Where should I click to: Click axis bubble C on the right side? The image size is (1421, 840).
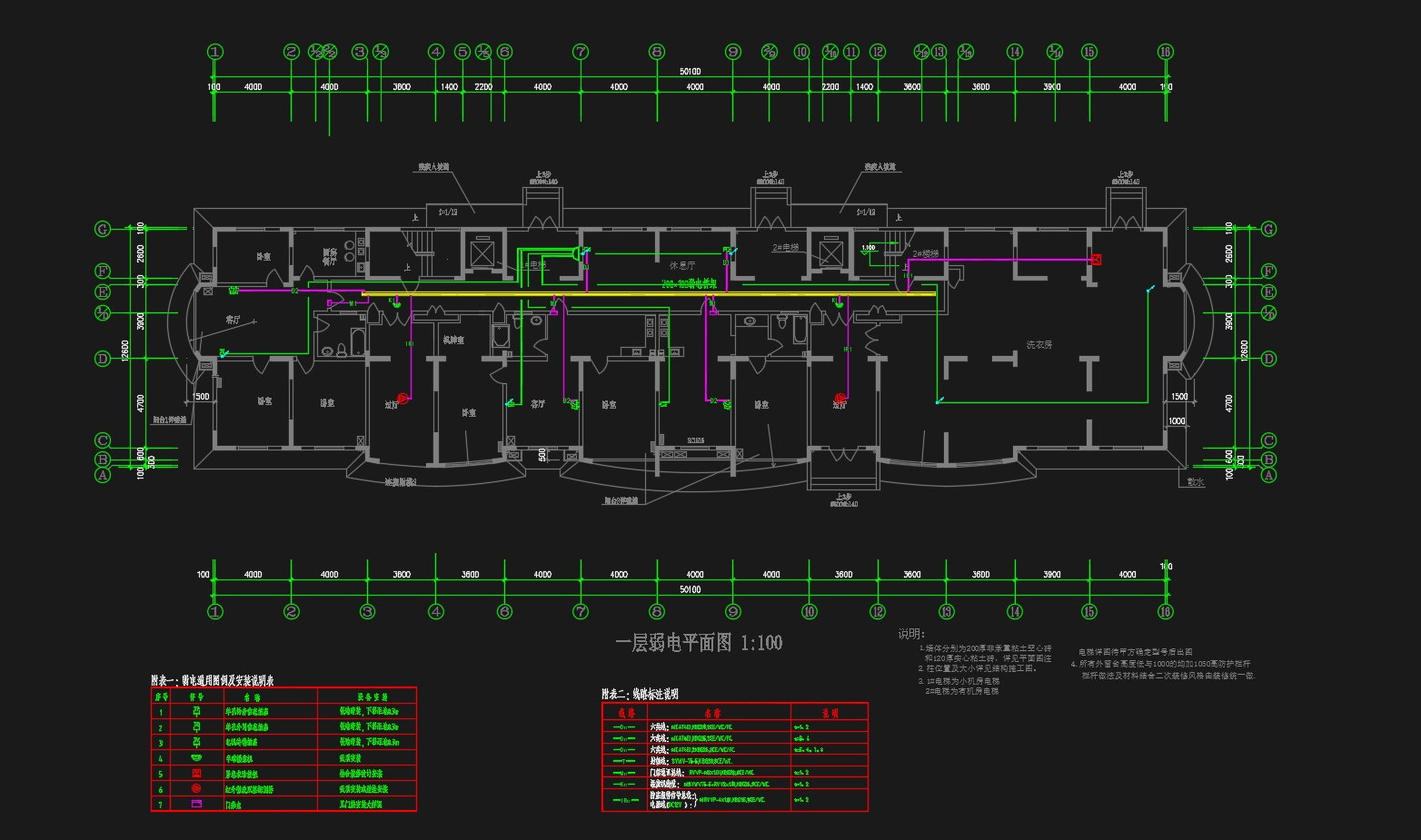tap(1269, 440)
